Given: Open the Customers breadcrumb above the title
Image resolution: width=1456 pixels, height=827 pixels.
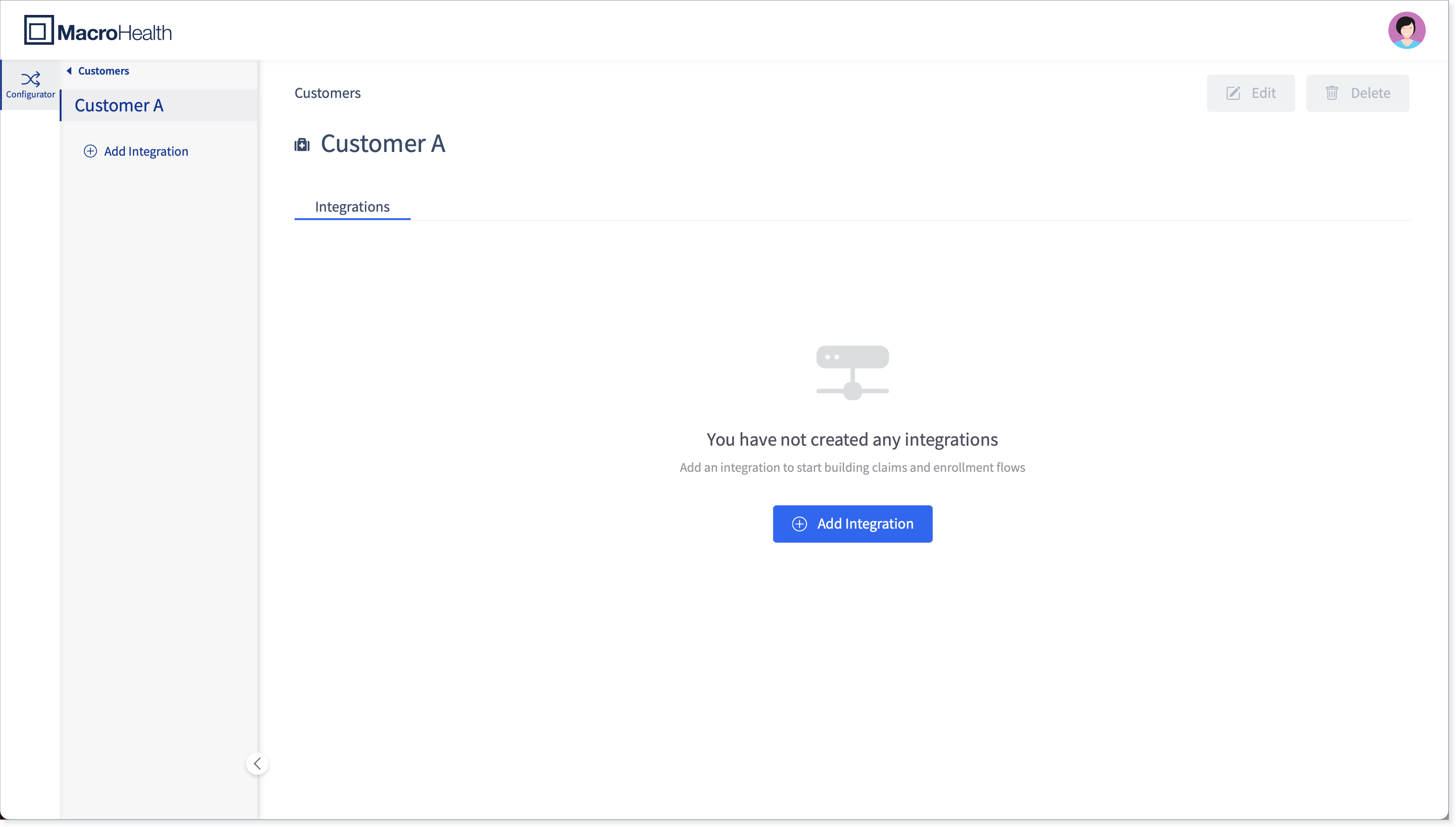Looking at the screenshot, I should pyautogui.click(x=328, y=93).
